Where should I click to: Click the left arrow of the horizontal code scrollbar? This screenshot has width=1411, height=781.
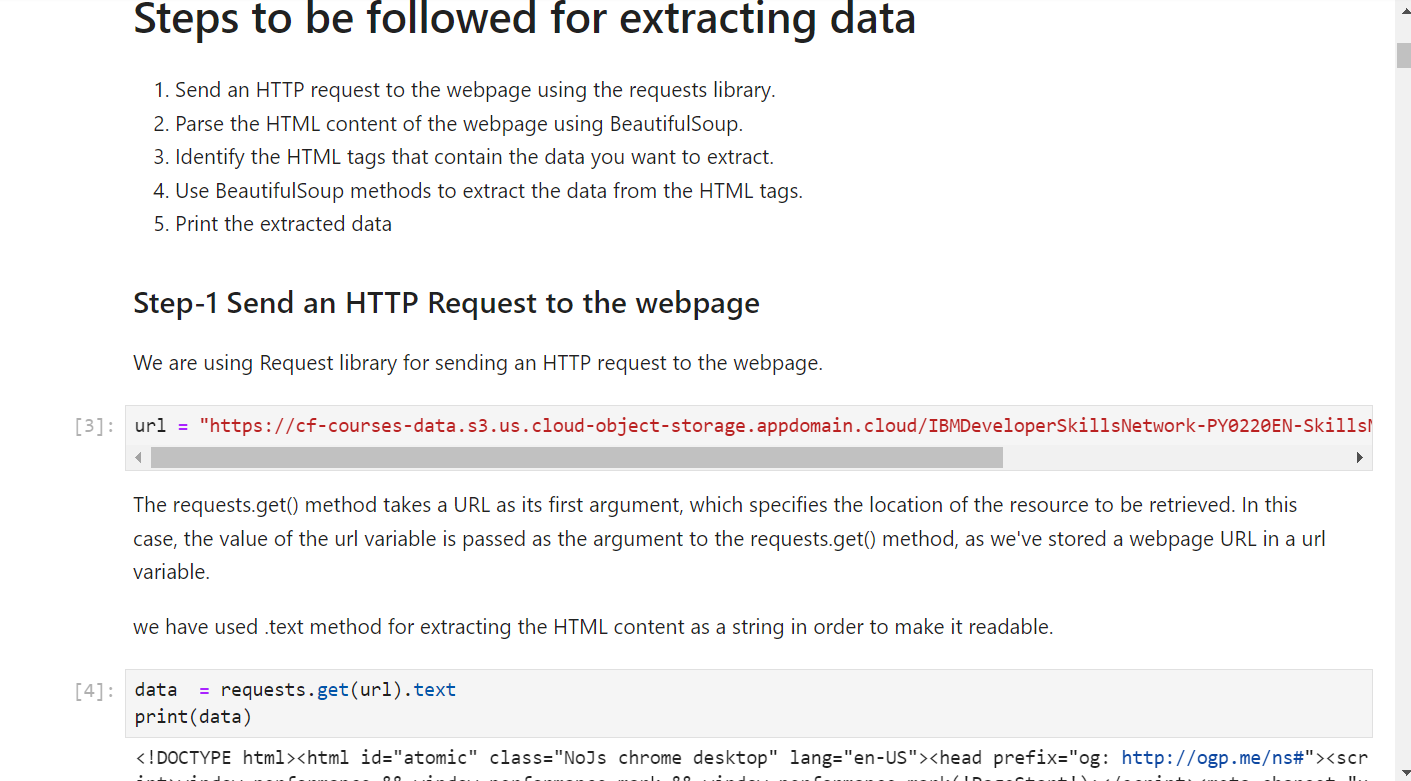pyautogui.click(x=139, y=458)
